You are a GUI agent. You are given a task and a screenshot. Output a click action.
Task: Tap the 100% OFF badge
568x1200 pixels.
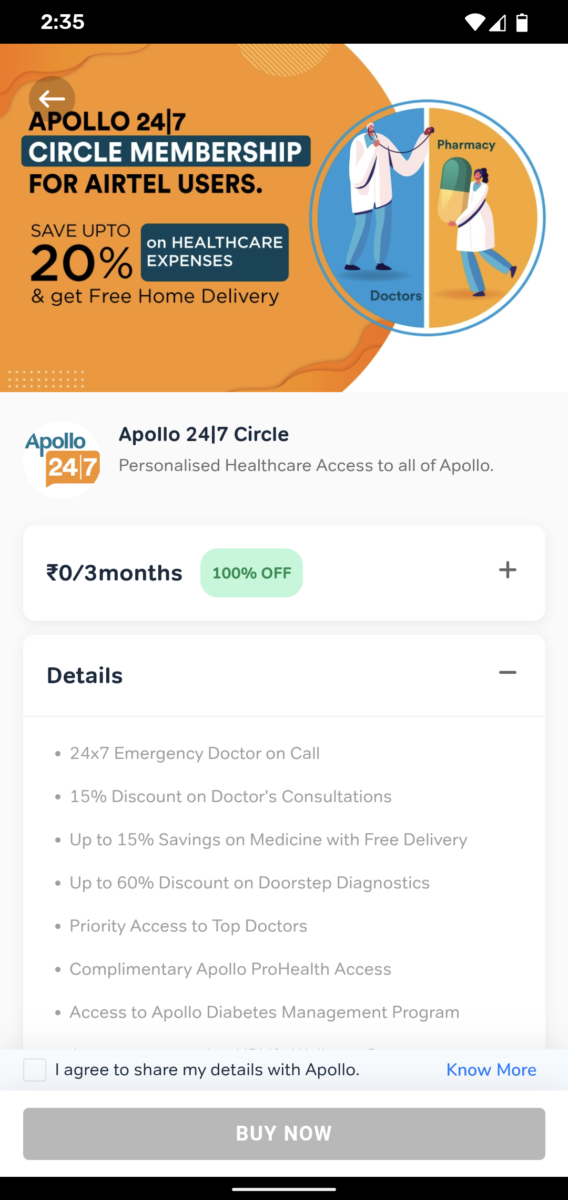click(x=251, y=573)
